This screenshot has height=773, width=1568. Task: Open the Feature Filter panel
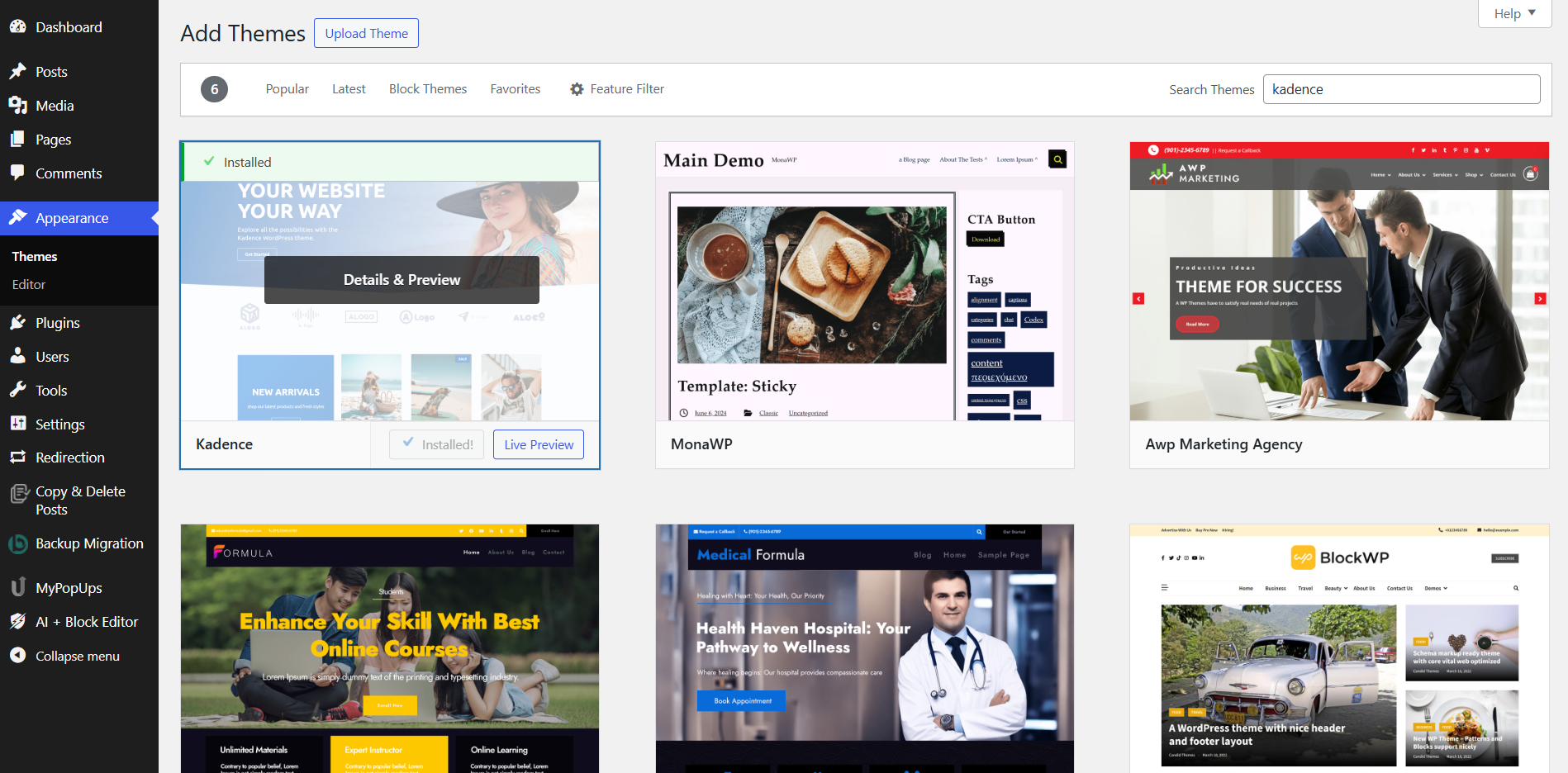(626, 89)
